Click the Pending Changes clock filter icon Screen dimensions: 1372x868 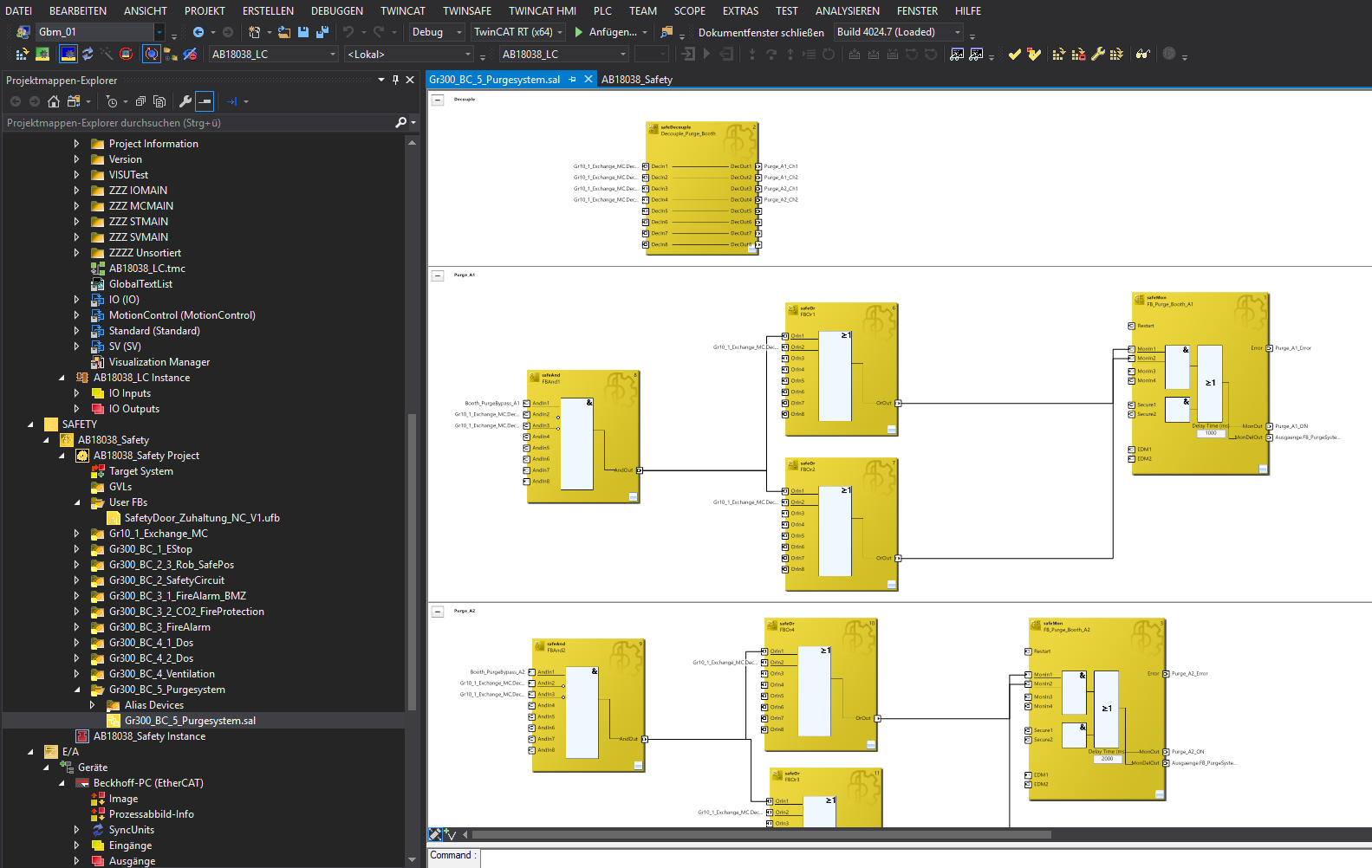(x=112, y=101)
